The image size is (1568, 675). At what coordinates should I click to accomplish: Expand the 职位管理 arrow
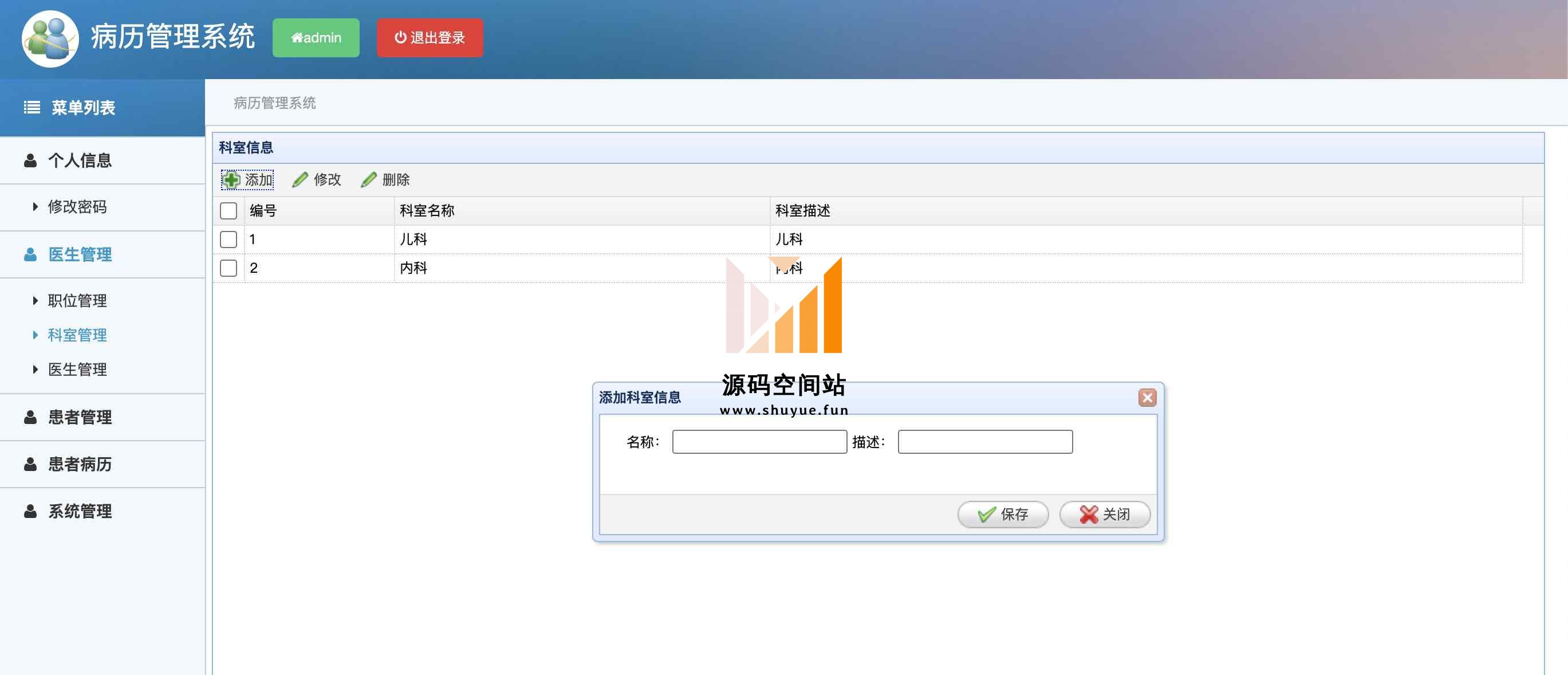pyautogui.click(x=36, y=301)
